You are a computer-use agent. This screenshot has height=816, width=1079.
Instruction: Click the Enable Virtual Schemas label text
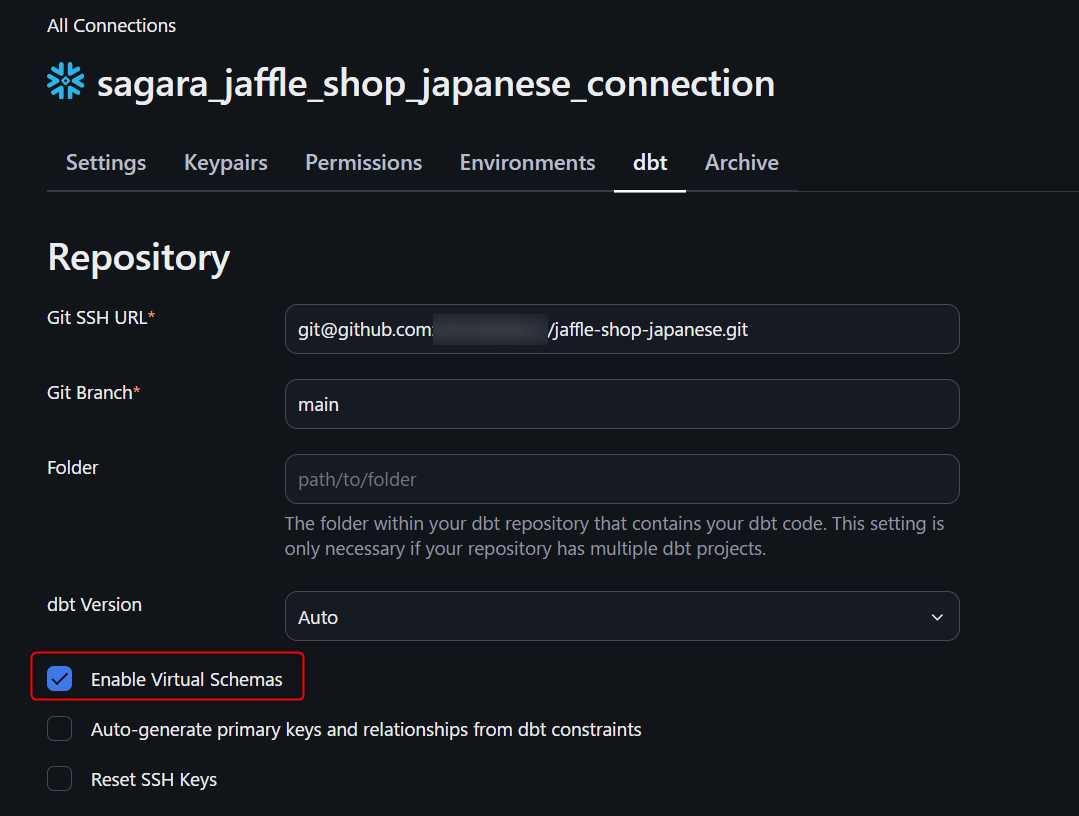(x=186, y=679)
